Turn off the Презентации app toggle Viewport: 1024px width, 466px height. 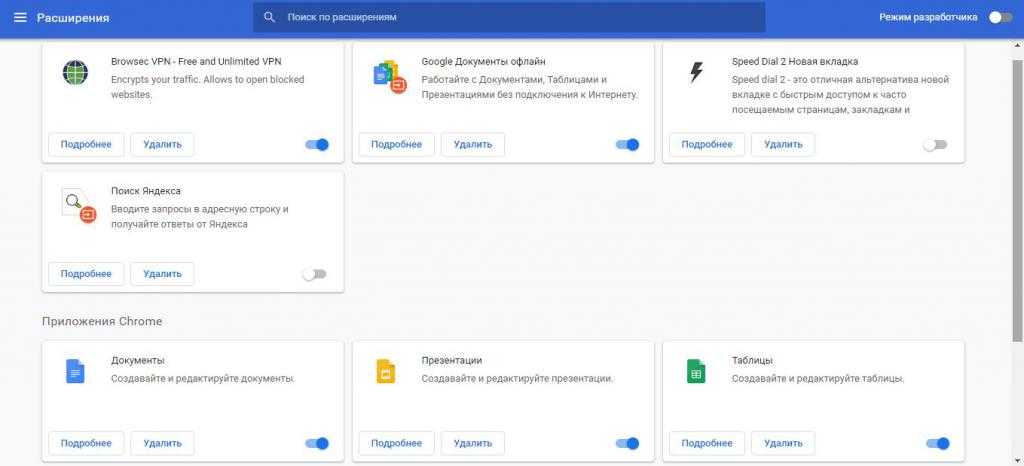pyautogui.click(x=628, y=444)
